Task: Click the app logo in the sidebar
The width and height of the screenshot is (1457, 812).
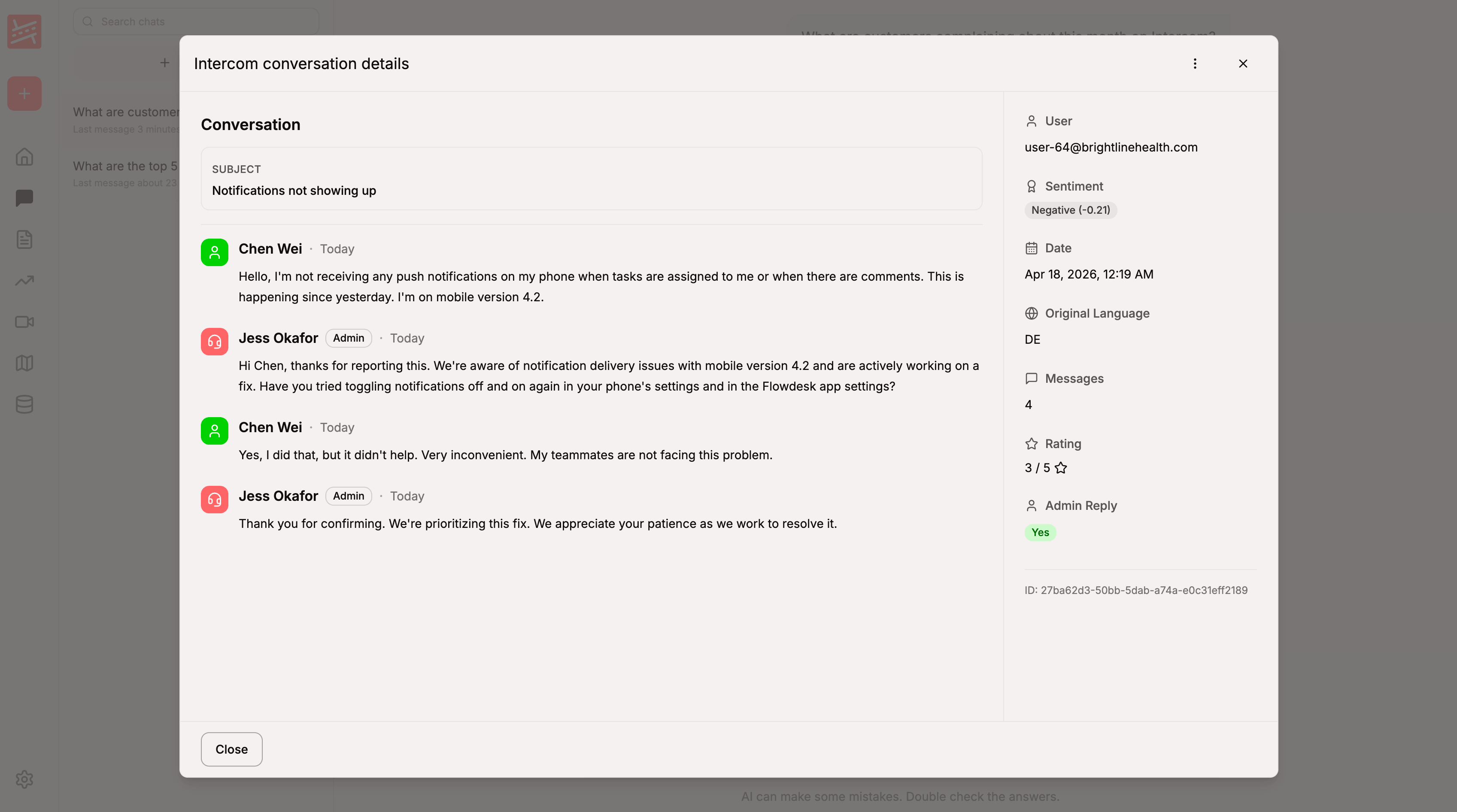Action: [x=24, y=31]
